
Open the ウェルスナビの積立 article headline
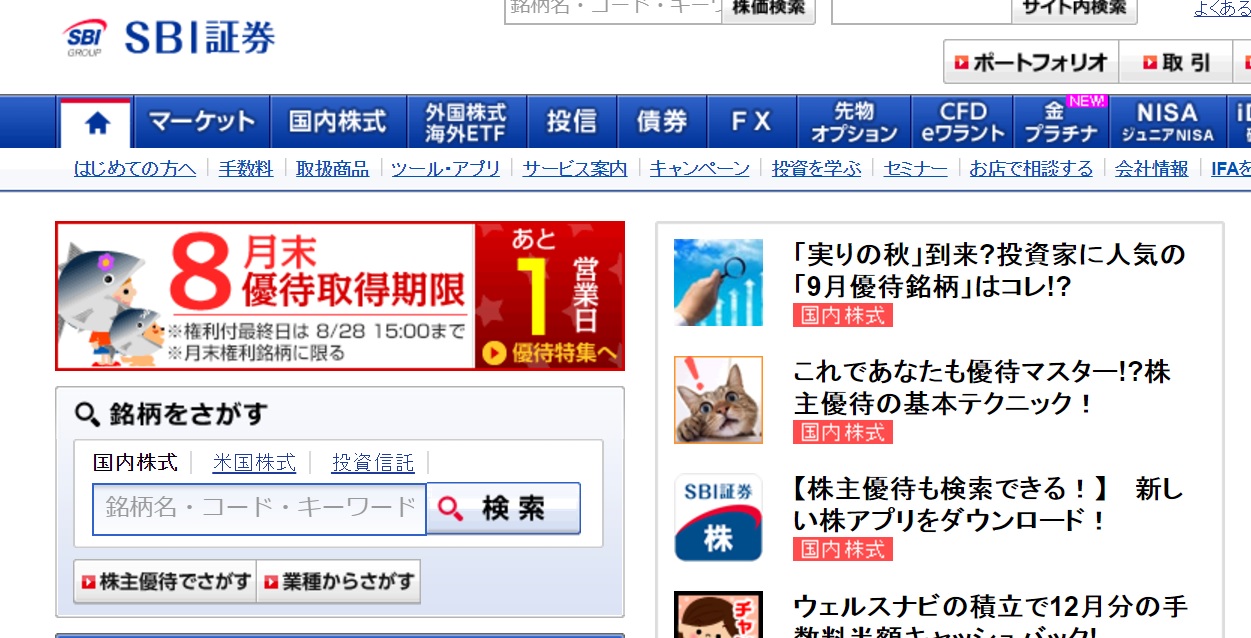tap(990, 615)
